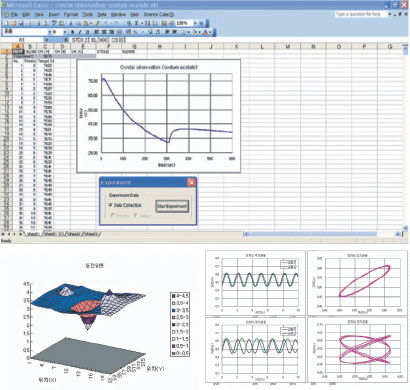Click the Chart Wizard toolbar icon

164,23
